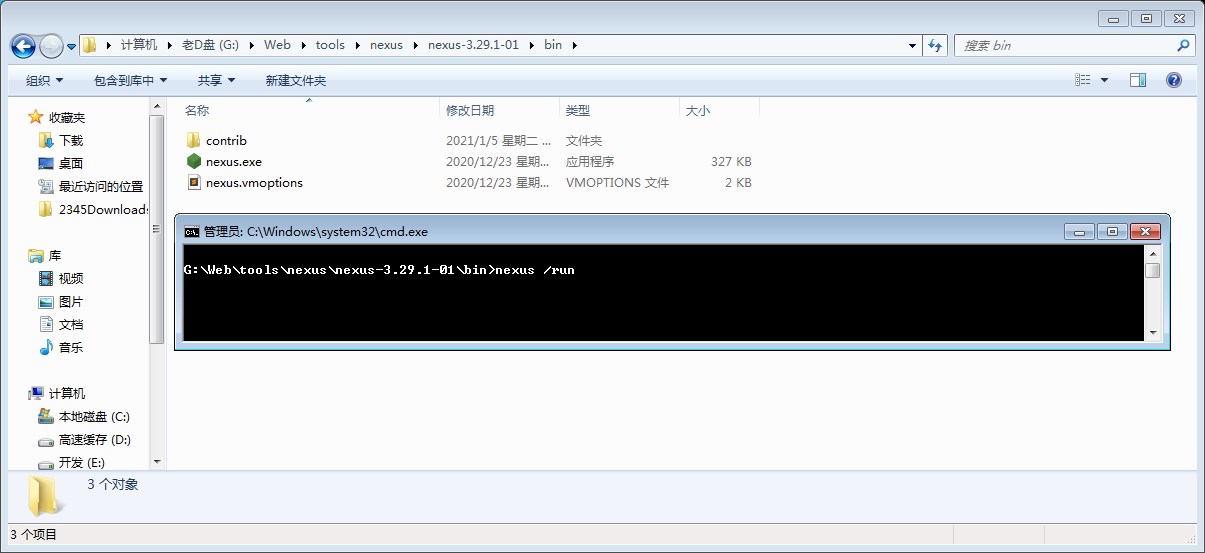The width and height of the screenshot is (1205, 553).
Task: Click the Back navigation arrow button
Action: (24, 45)
